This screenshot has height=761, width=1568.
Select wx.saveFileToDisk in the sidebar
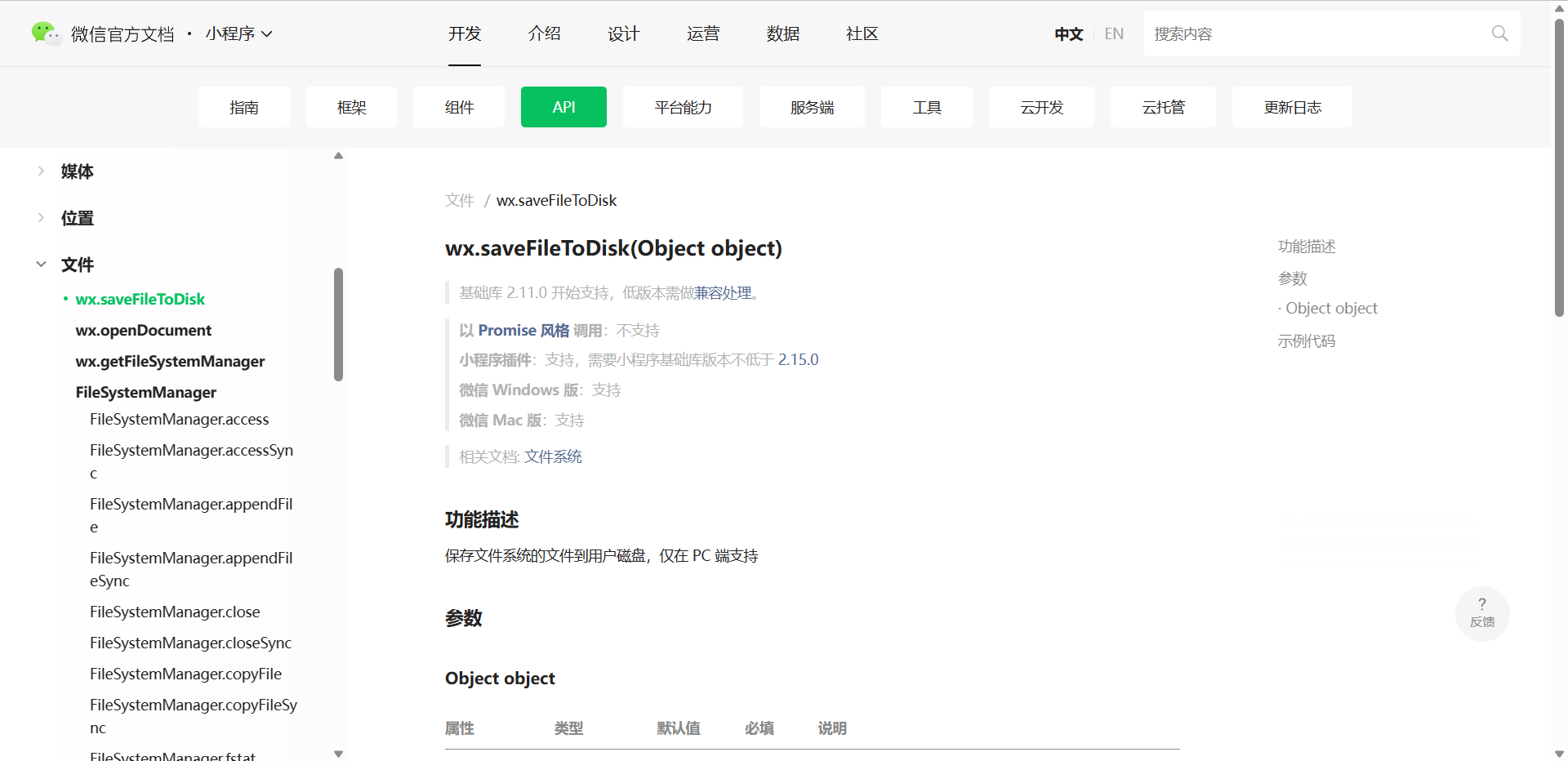pos(140,299)
